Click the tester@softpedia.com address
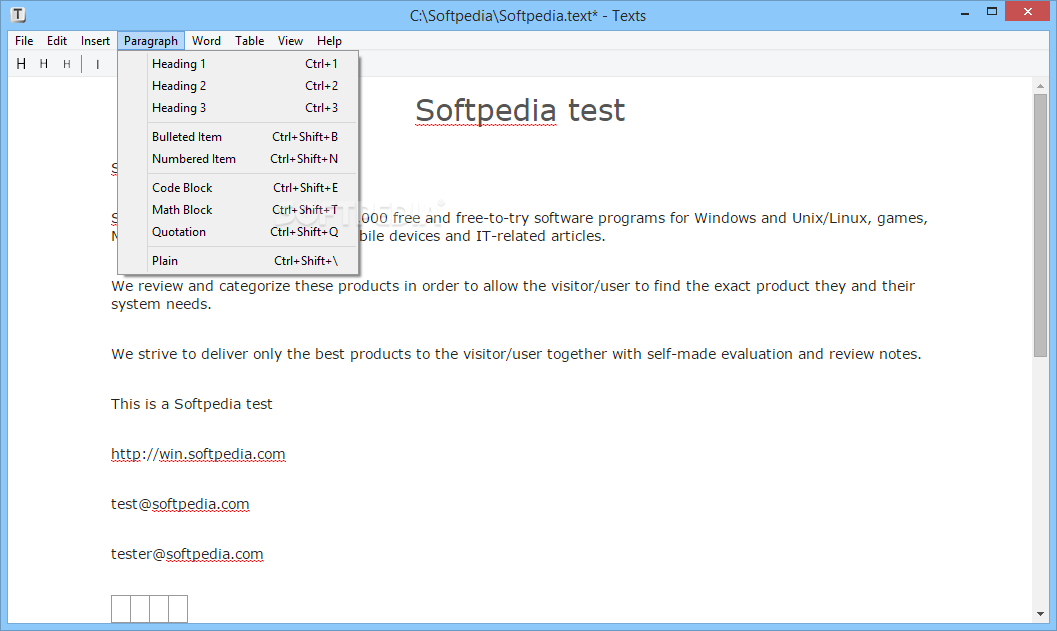1057x631 pixels. point(187,554)
